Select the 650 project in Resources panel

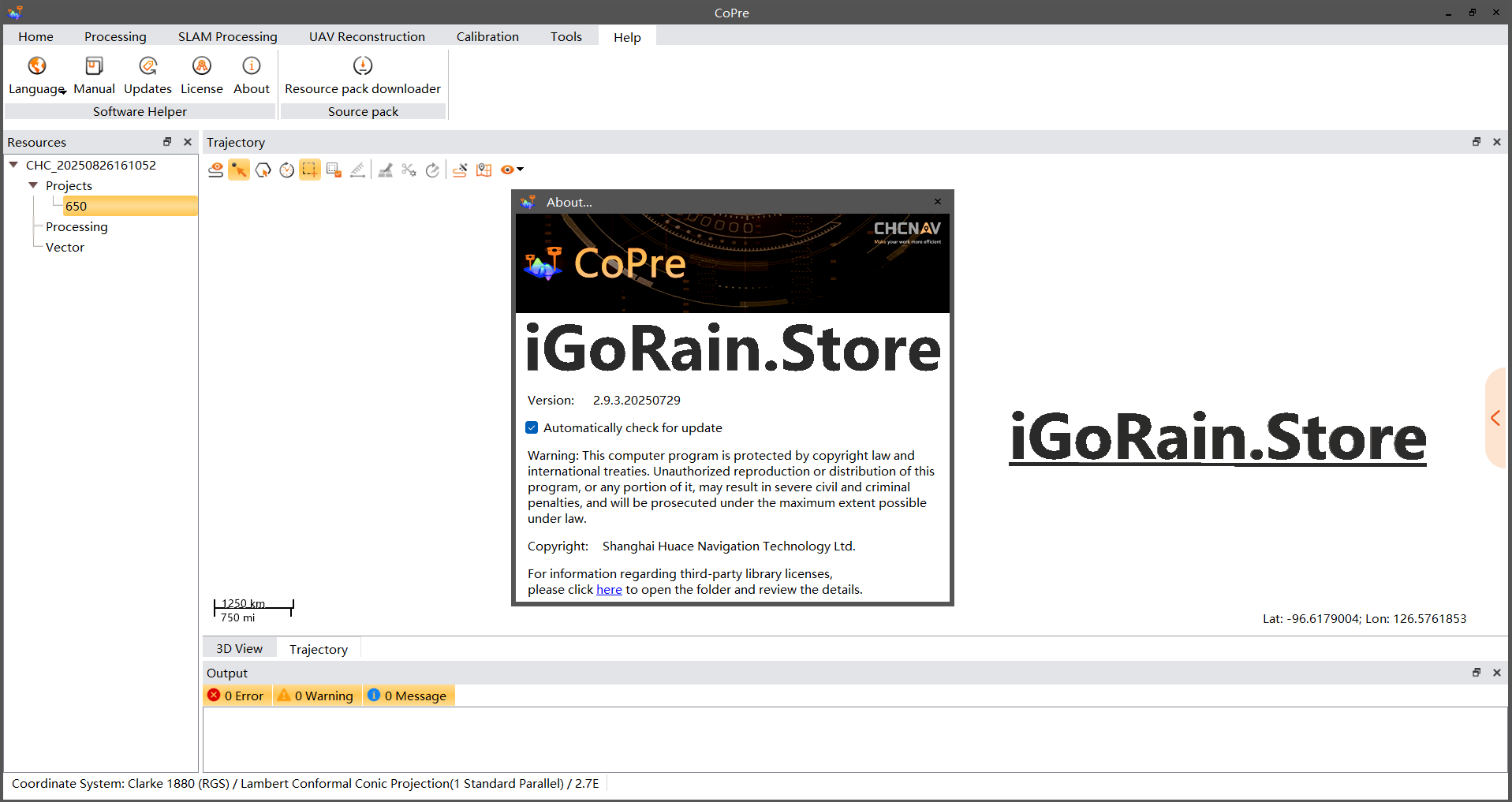[77, 206]
